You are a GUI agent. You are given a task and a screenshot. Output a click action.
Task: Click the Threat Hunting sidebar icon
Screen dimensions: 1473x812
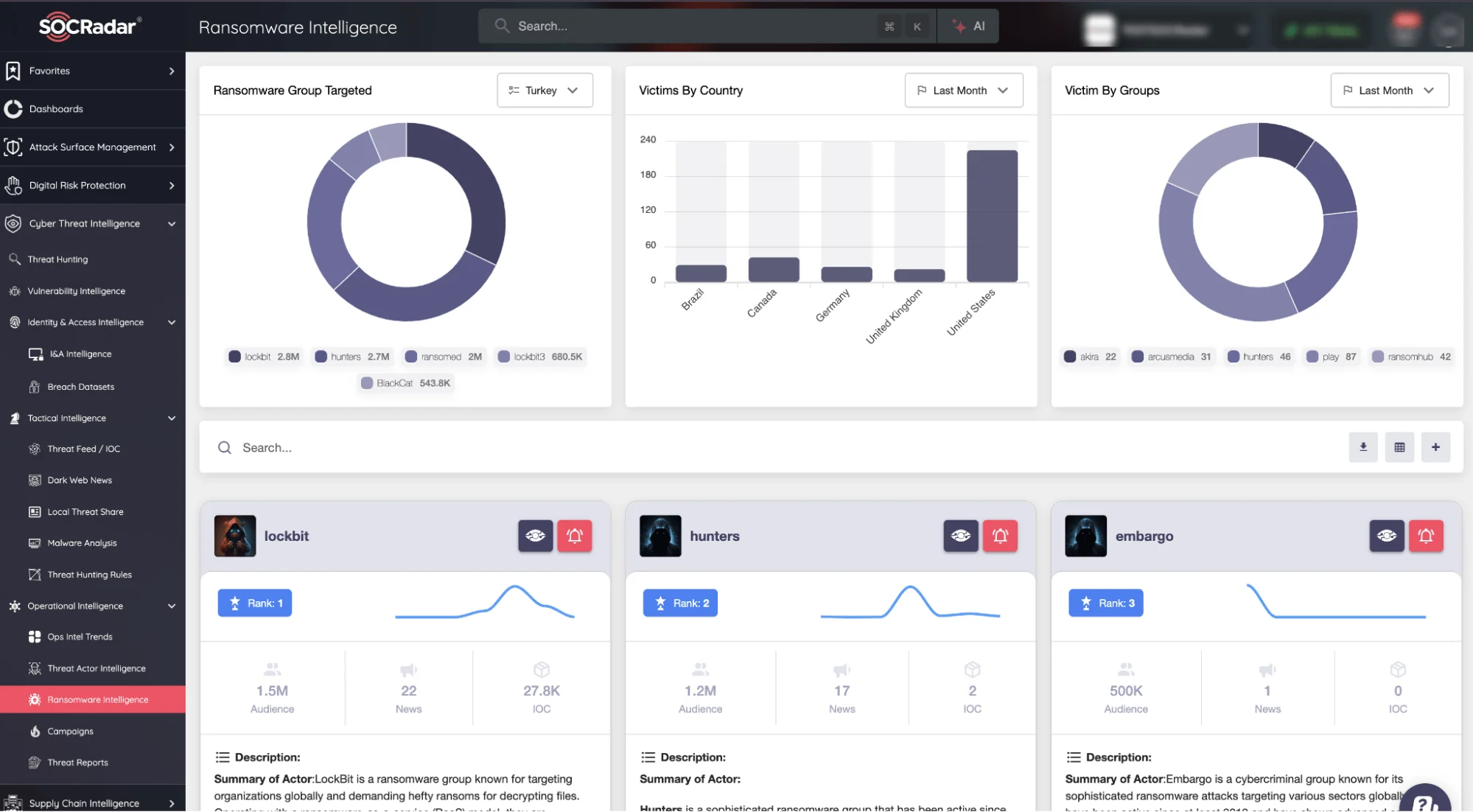point(15,258)
